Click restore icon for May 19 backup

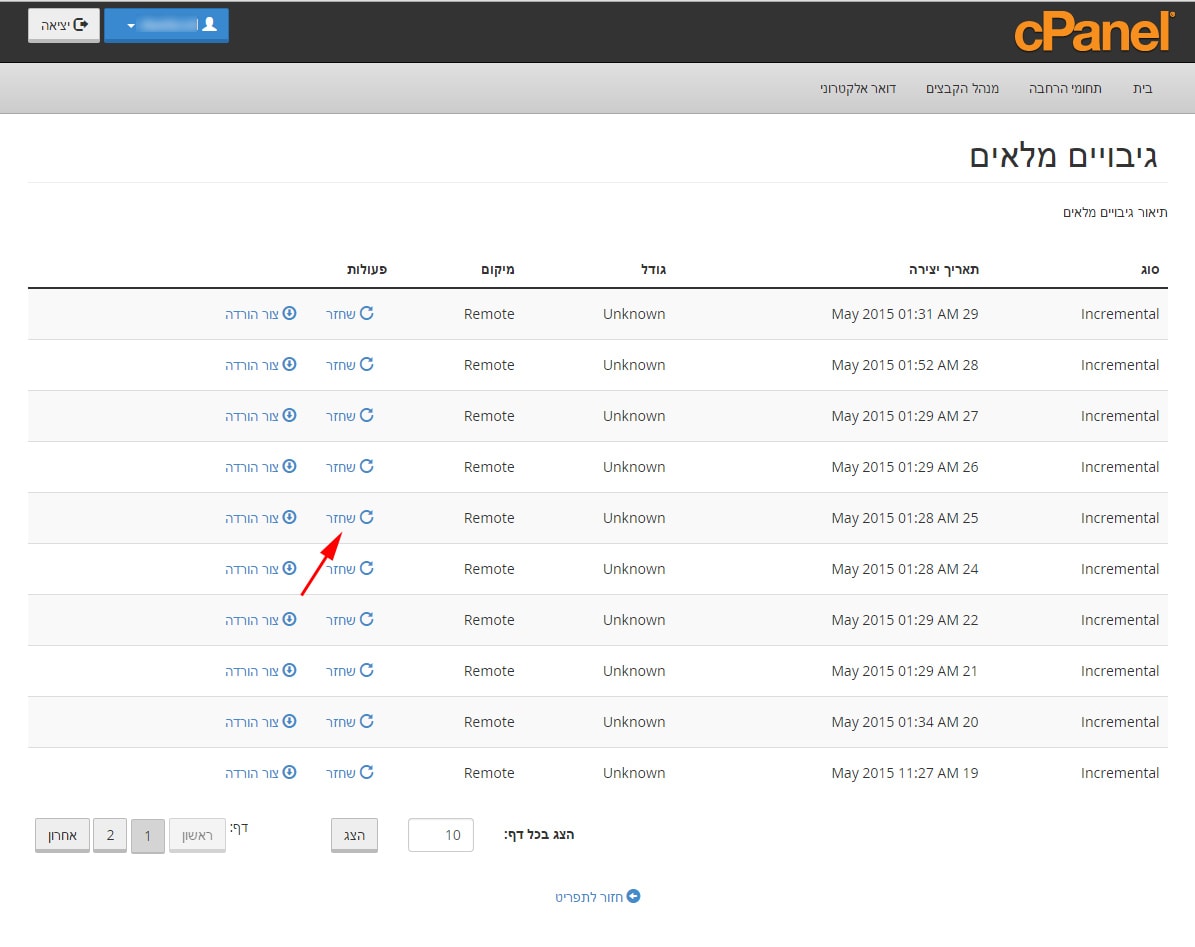tap(367, 773)
